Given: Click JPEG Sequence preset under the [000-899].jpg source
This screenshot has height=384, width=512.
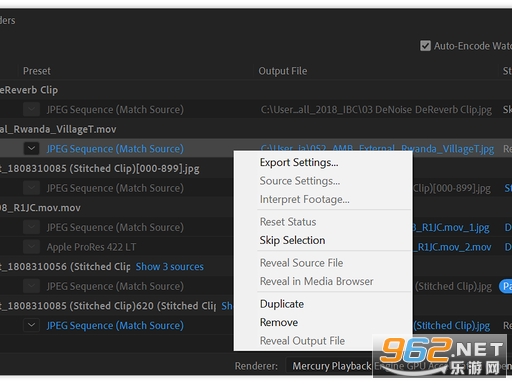Looking at the screenshot, I should click(x=115, y=188).
